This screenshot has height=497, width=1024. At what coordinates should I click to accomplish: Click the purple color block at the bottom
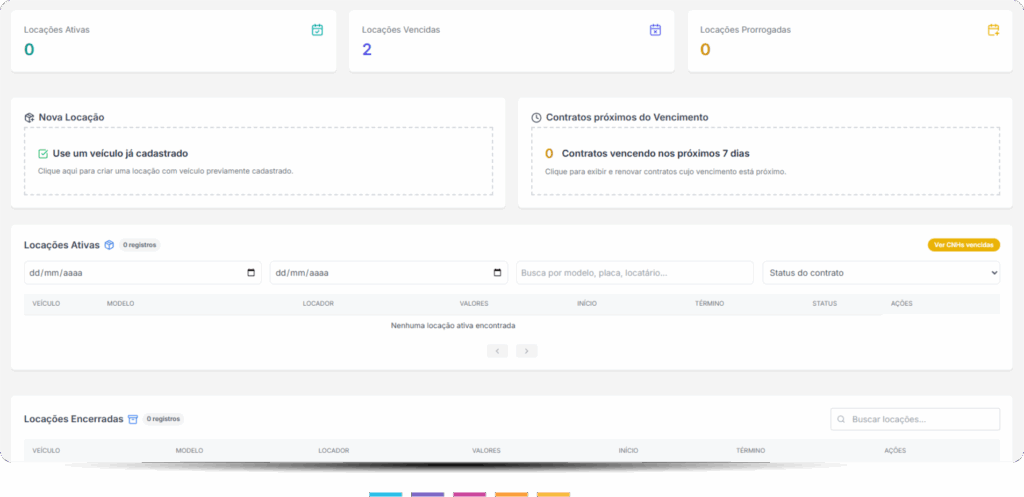[427, 494]
